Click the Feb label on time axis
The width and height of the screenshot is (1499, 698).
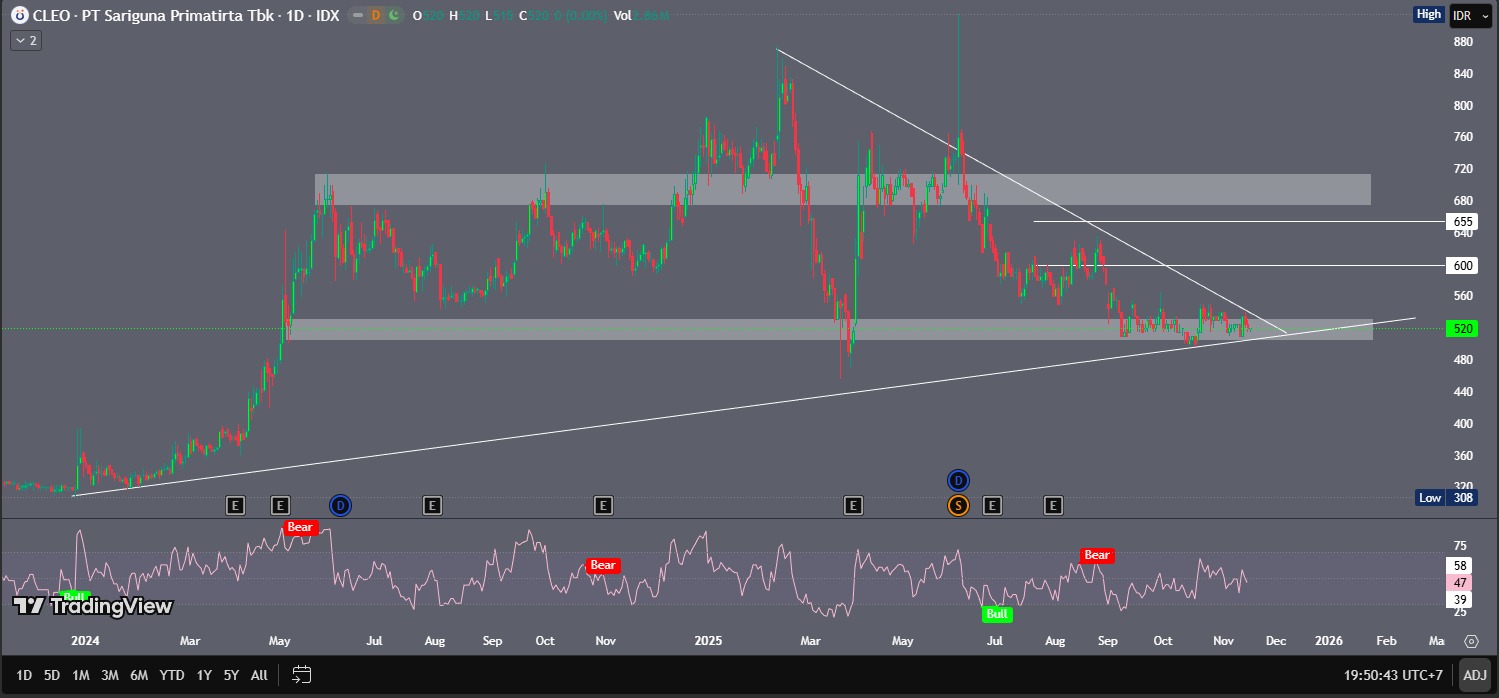pos(1385,640)
